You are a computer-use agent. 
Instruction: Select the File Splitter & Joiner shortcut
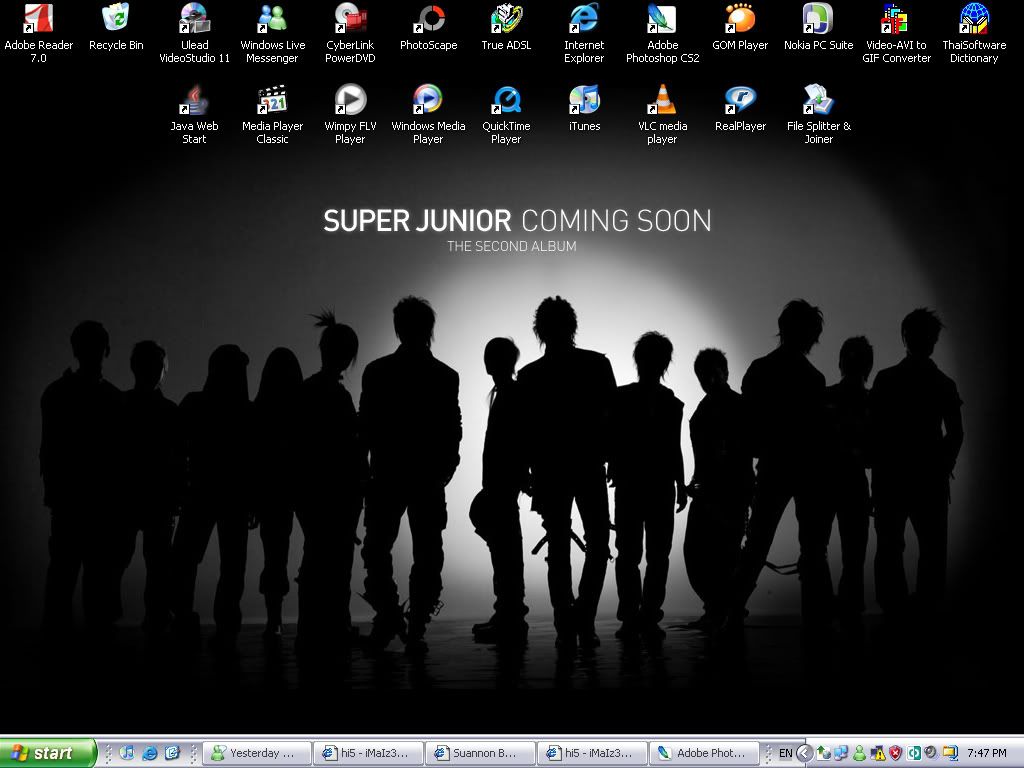click(818, 114)
